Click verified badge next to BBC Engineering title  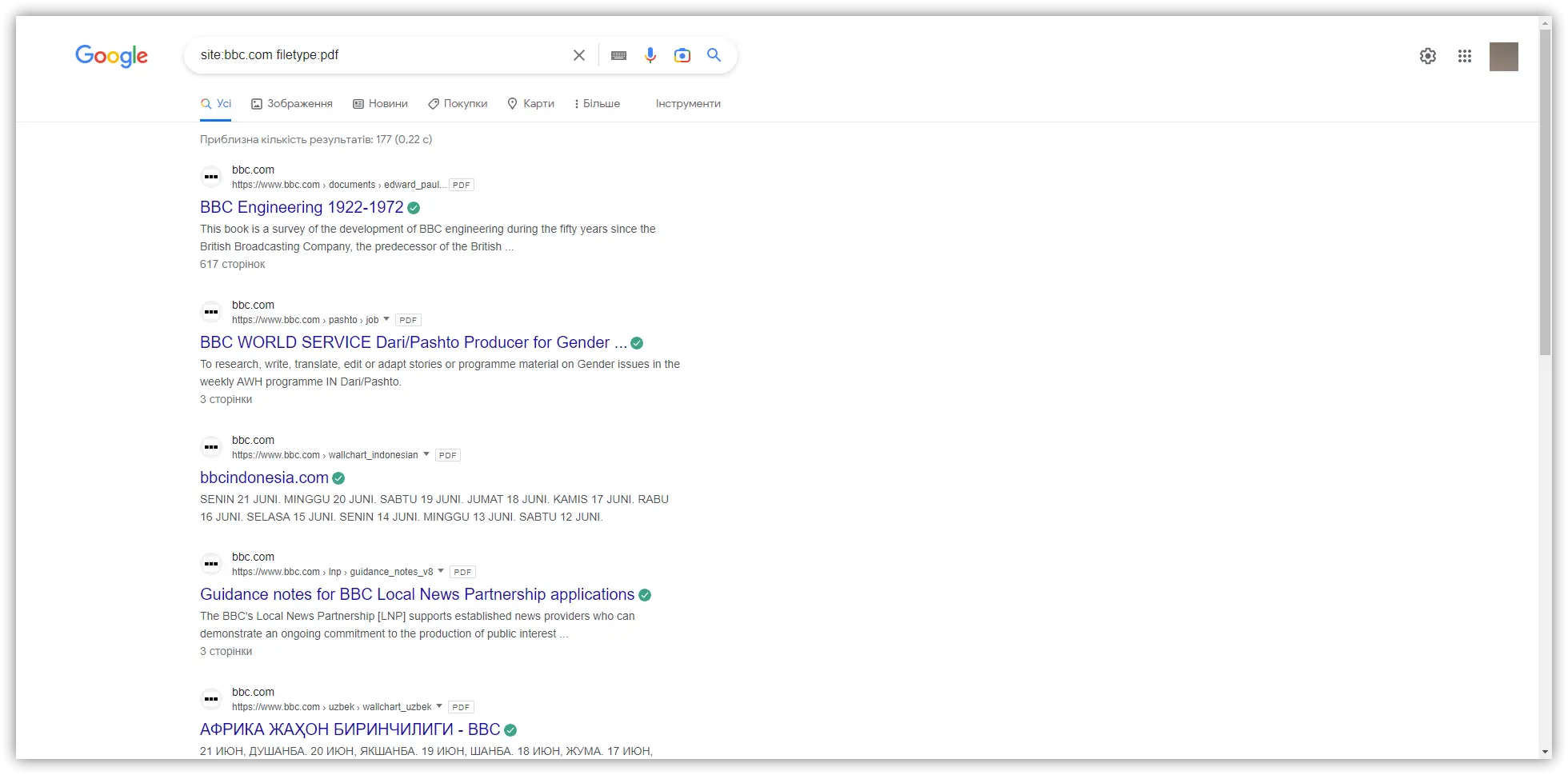click(414, 208)
